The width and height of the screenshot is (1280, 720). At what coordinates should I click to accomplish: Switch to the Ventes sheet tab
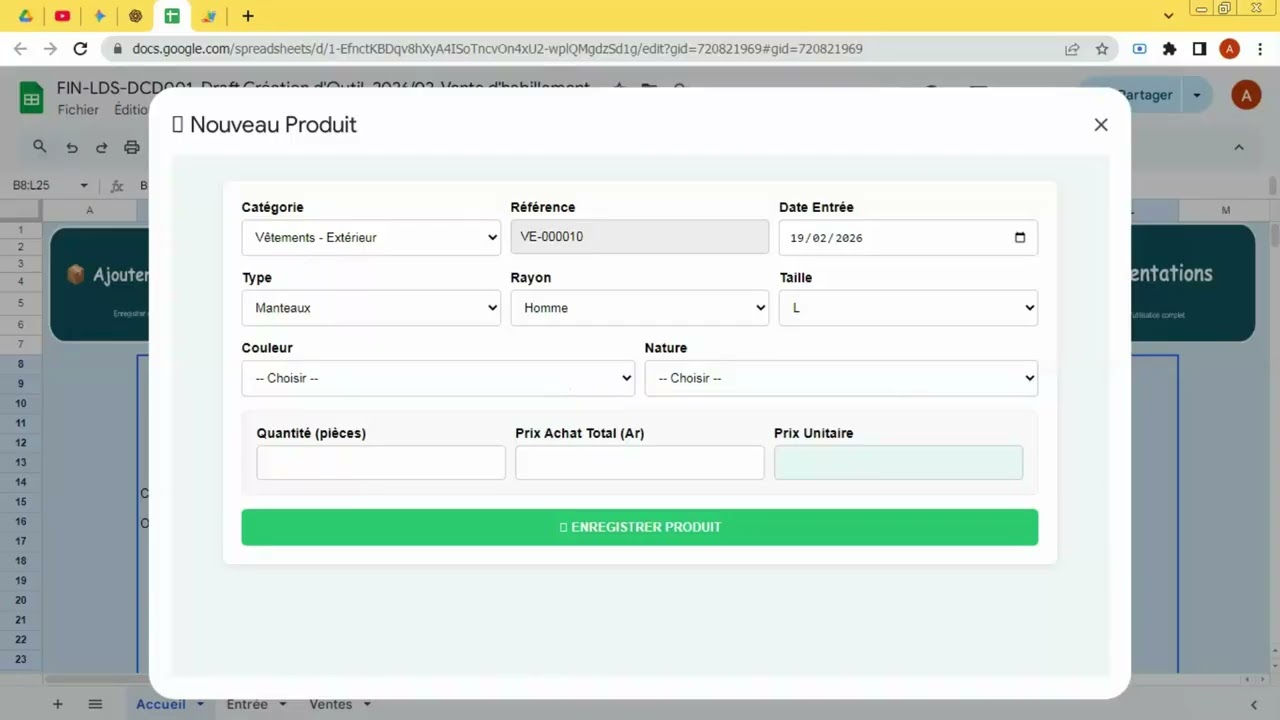(331, 704)
